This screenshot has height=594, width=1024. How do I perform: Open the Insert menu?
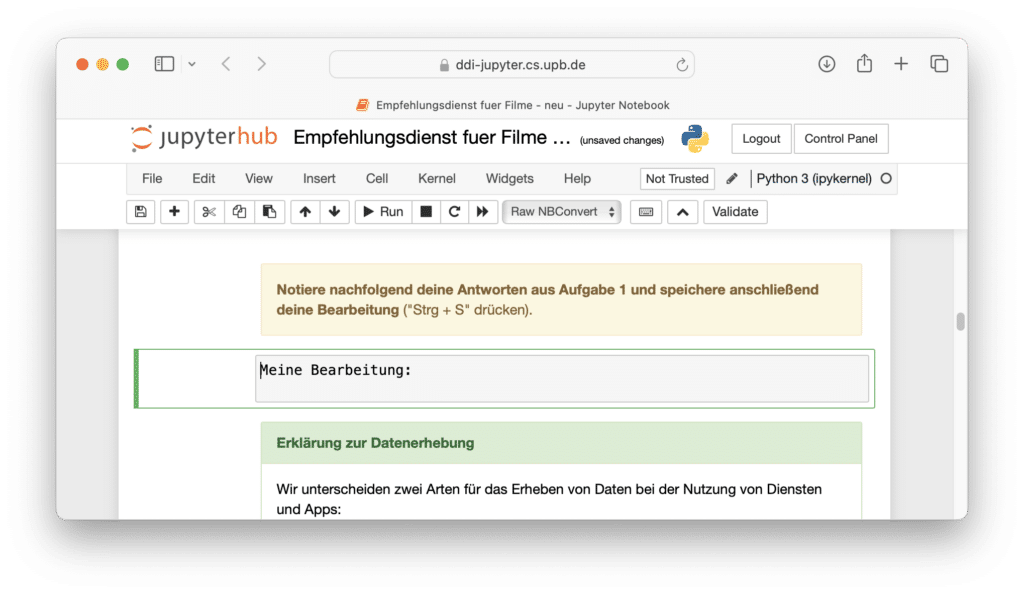tap(319, 178)
